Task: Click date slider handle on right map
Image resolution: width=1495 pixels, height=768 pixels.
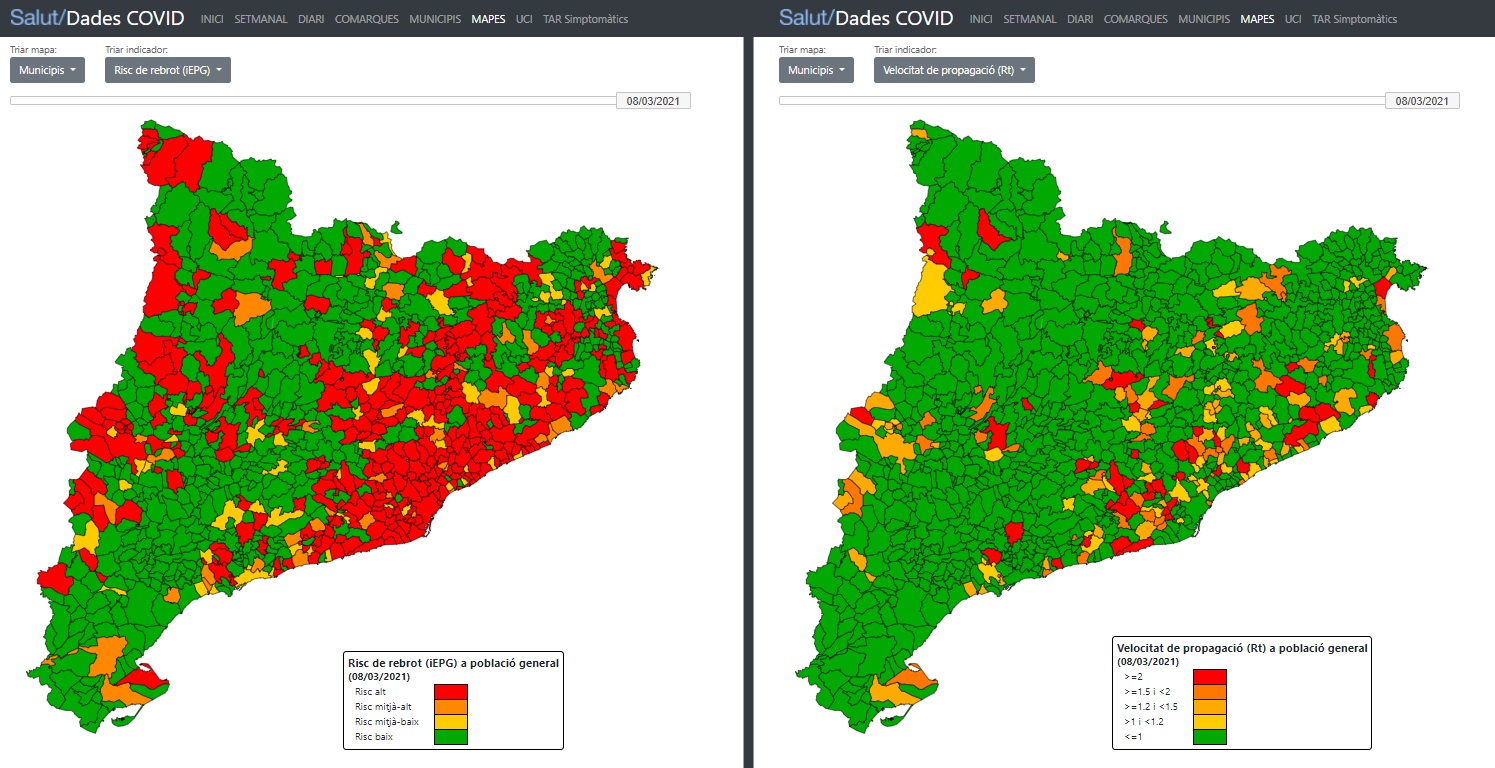Action: coord(1422,101)
